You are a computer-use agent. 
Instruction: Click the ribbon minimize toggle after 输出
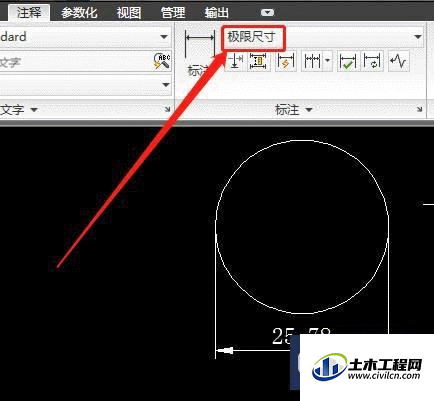click(x=267, y=13)
